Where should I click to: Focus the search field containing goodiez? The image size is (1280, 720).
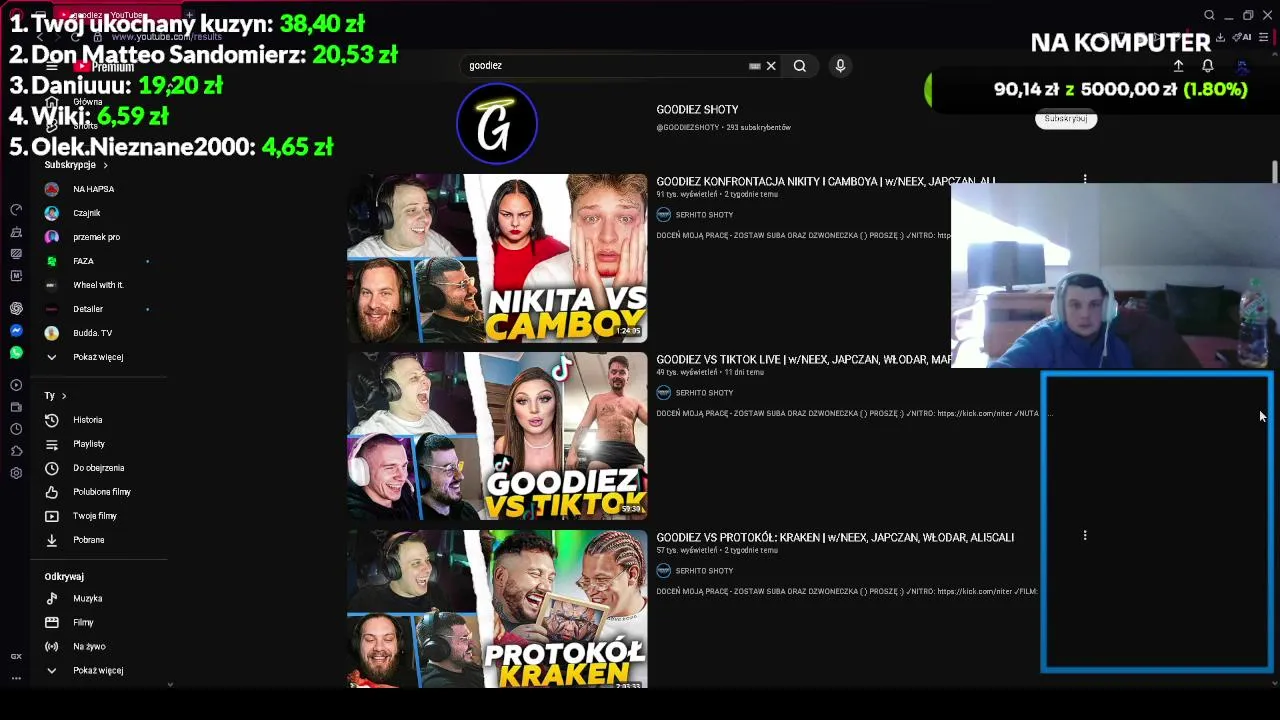coord(605,66)
